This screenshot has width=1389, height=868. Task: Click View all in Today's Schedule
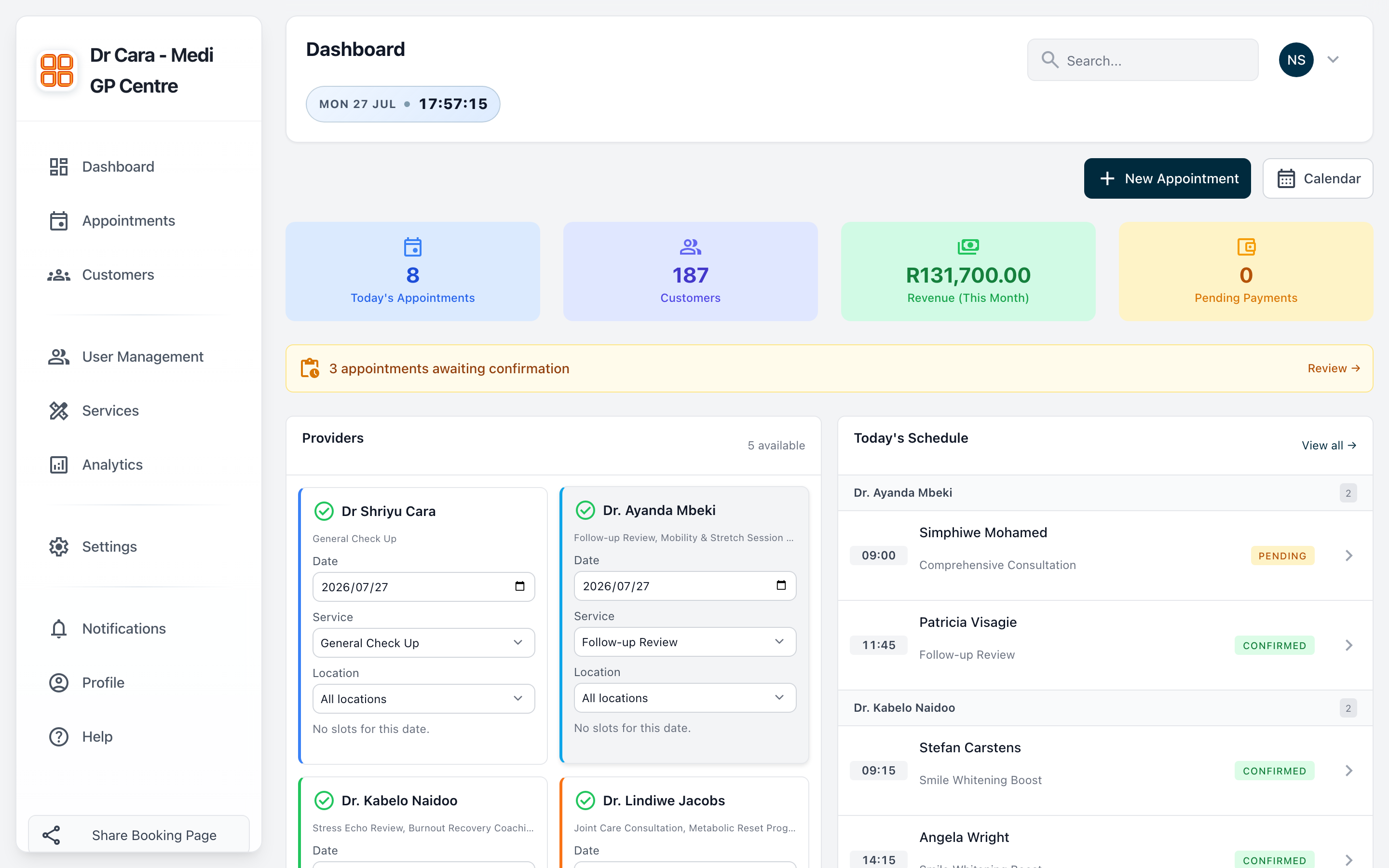click(x=1329, y=446)
